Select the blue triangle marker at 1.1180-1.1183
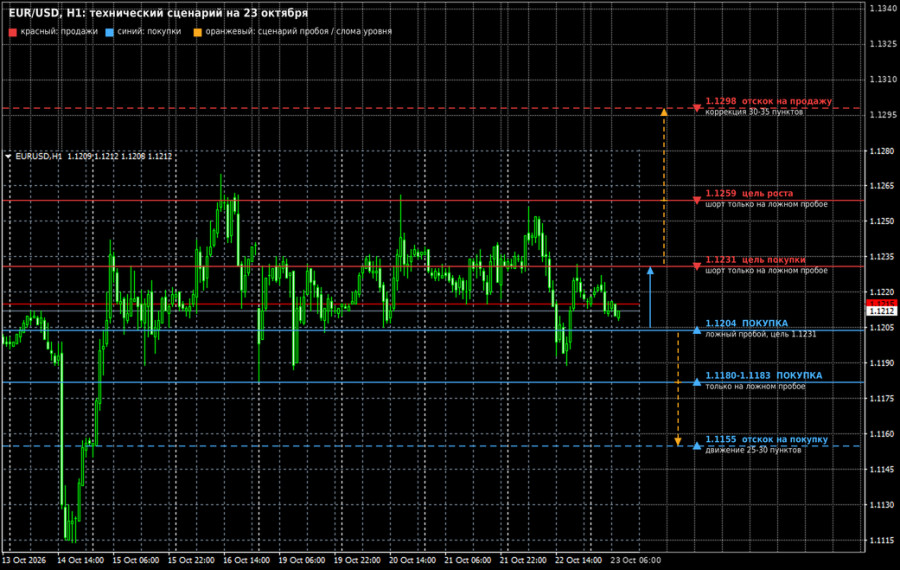This screenshot has width=900, height=570. point(697,382)
